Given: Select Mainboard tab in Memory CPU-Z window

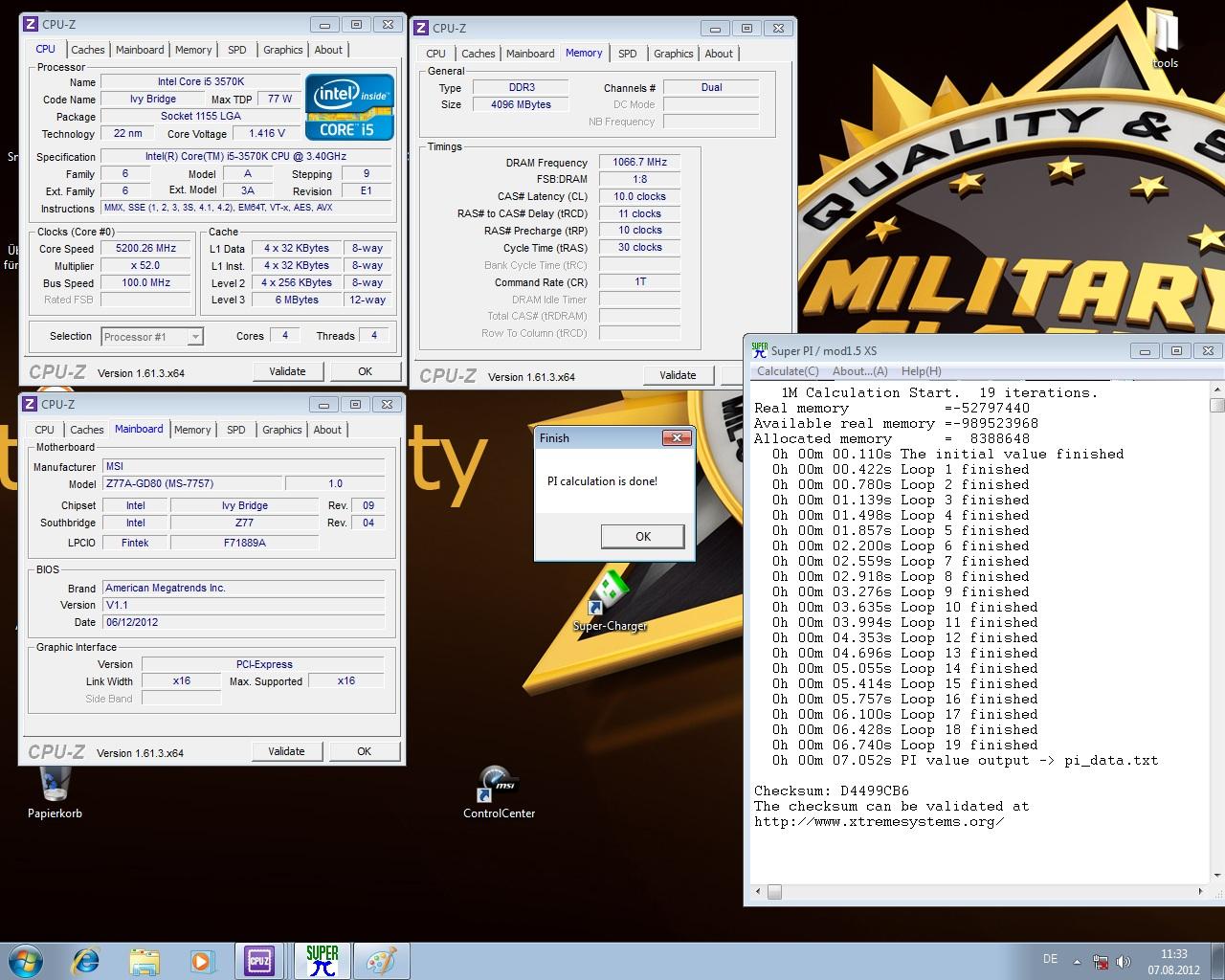Looking at the screenshot, I should click(x=530, y=54).
